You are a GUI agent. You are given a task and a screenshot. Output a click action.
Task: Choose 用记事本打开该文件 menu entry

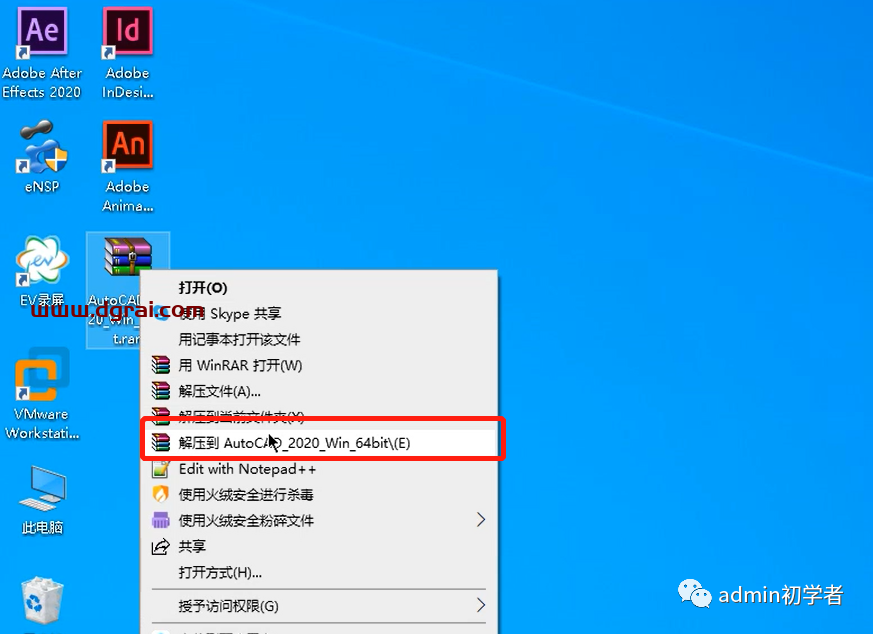click(x=318, y=339)
